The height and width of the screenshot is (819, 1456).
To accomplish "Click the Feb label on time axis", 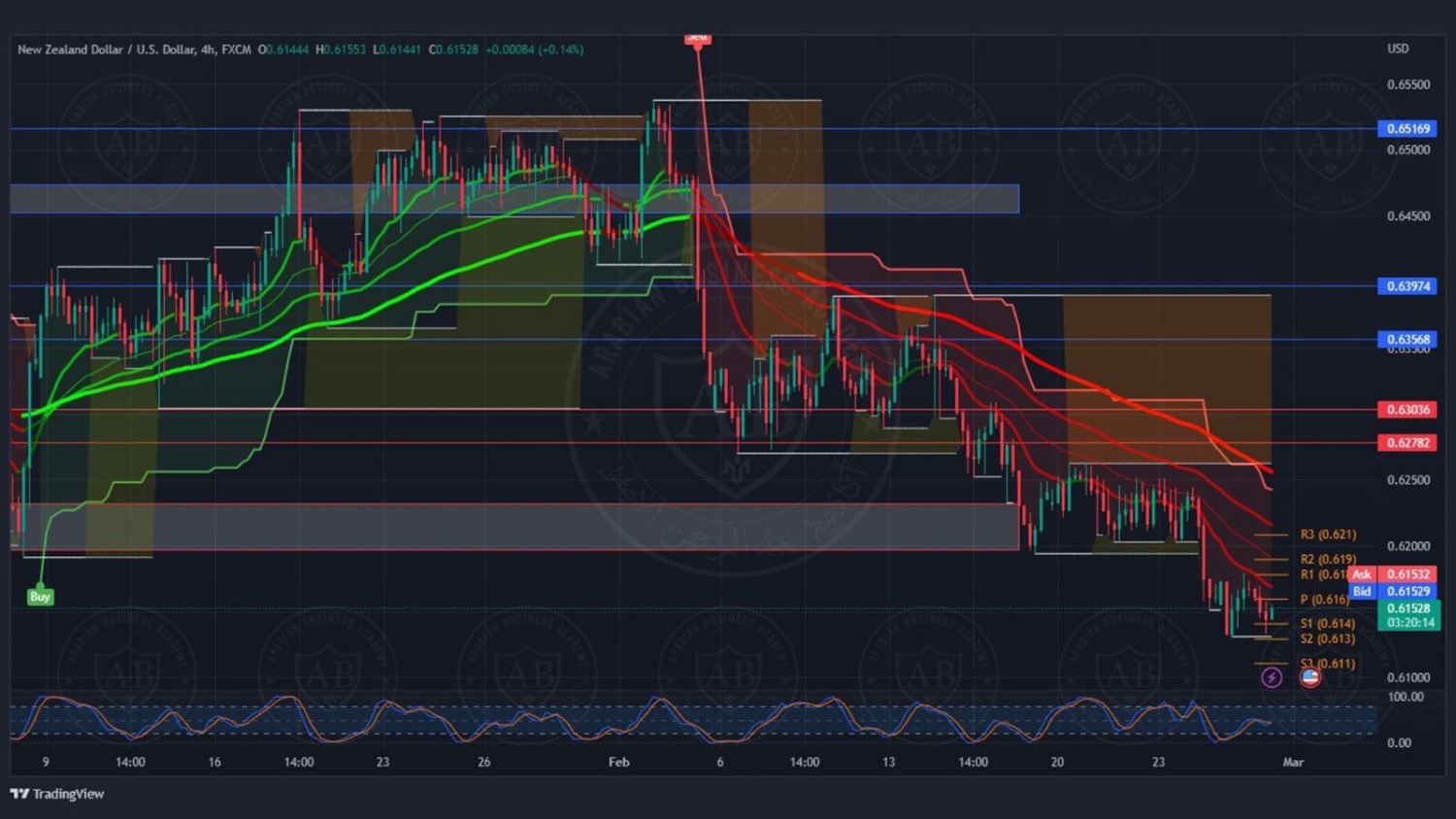I will [619, 762].
